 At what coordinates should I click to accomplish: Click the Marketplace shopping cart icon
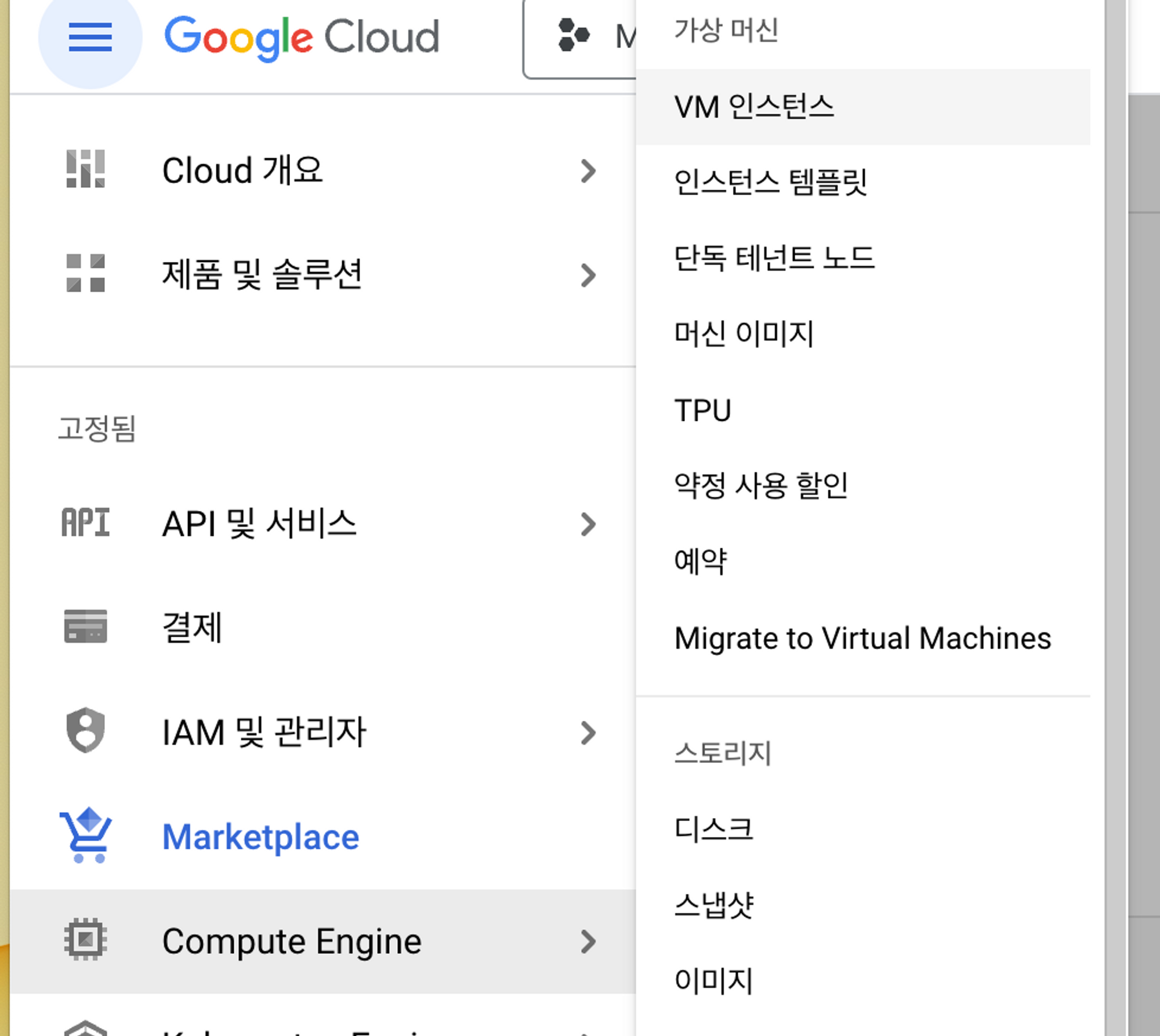pyautogui.click(x=86, y=835)
